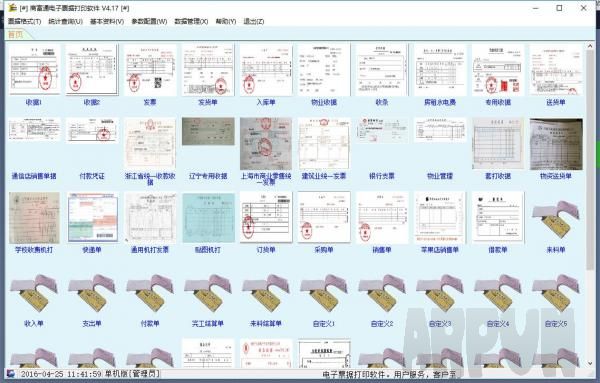Open the 收据1 receipt template icon
The height and width of the screenshot is (383, 600).
(x=34, y=69)
